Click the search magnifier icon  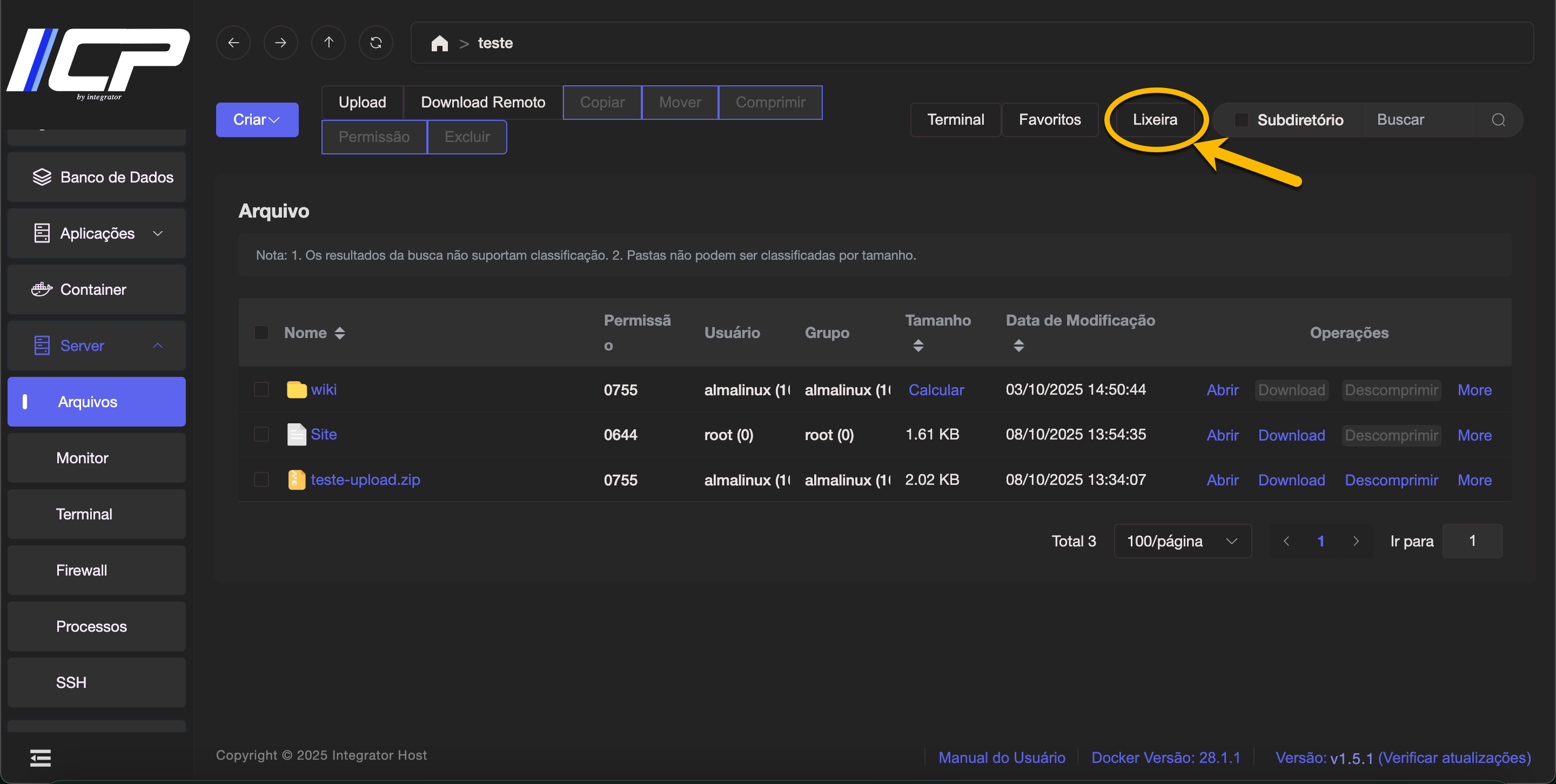(1498, 119)
